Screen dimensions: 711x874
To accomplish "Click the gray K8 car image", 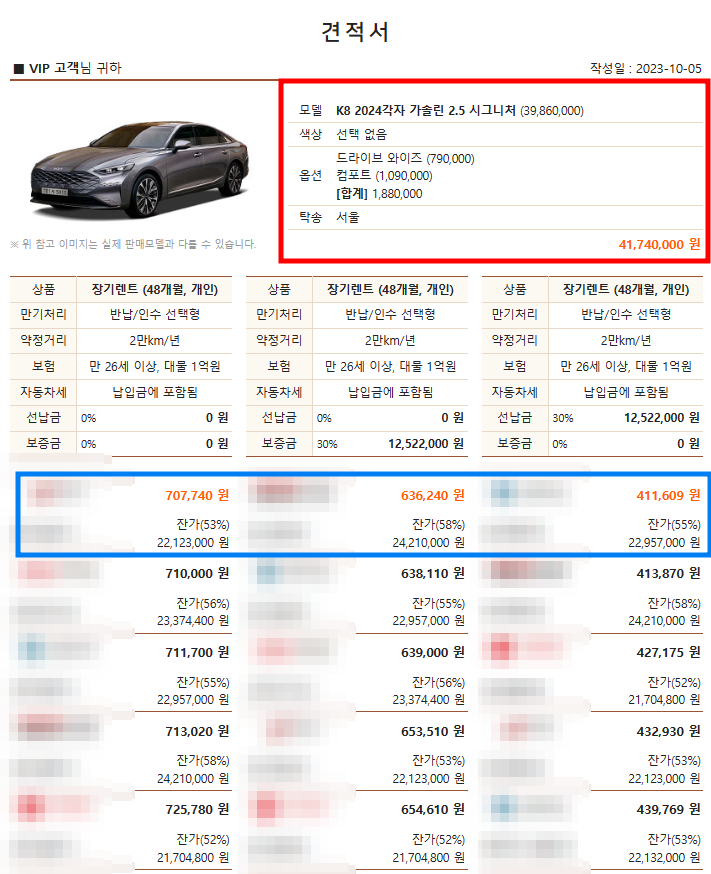I will point(139,168).
